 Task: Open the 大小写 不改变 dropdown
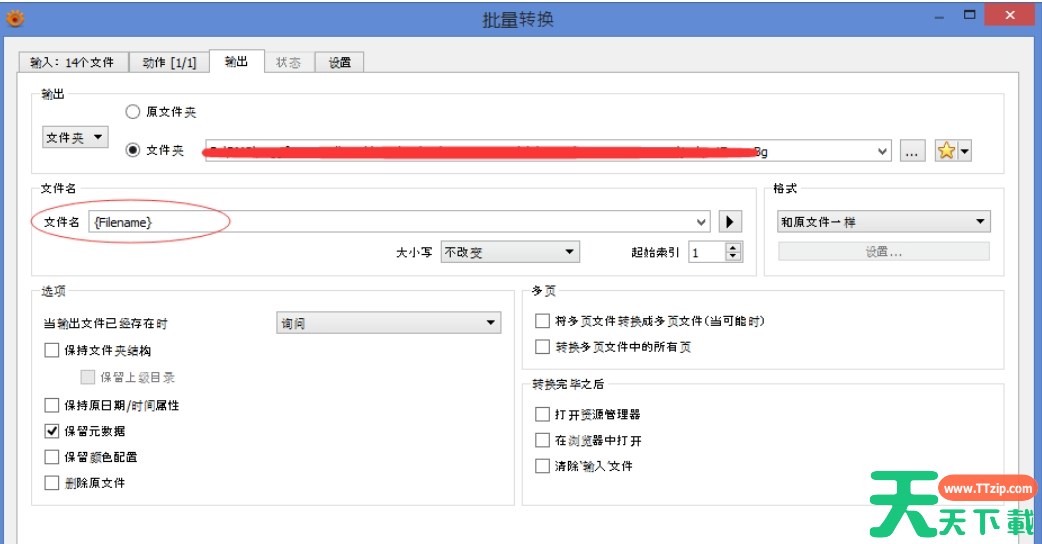[510, 252]
